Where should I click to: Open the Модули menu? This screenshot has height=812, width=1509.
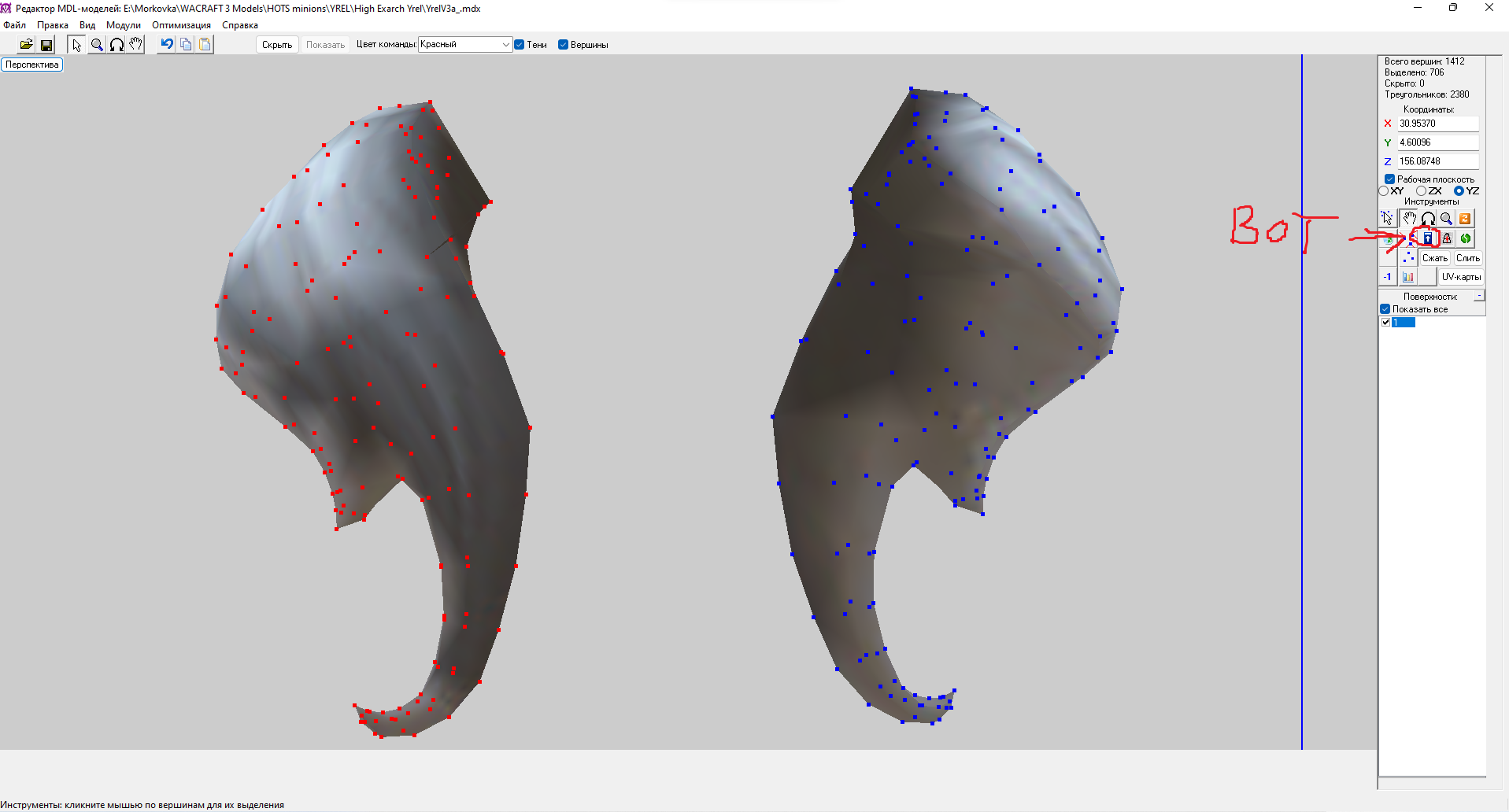coord(123,25)
